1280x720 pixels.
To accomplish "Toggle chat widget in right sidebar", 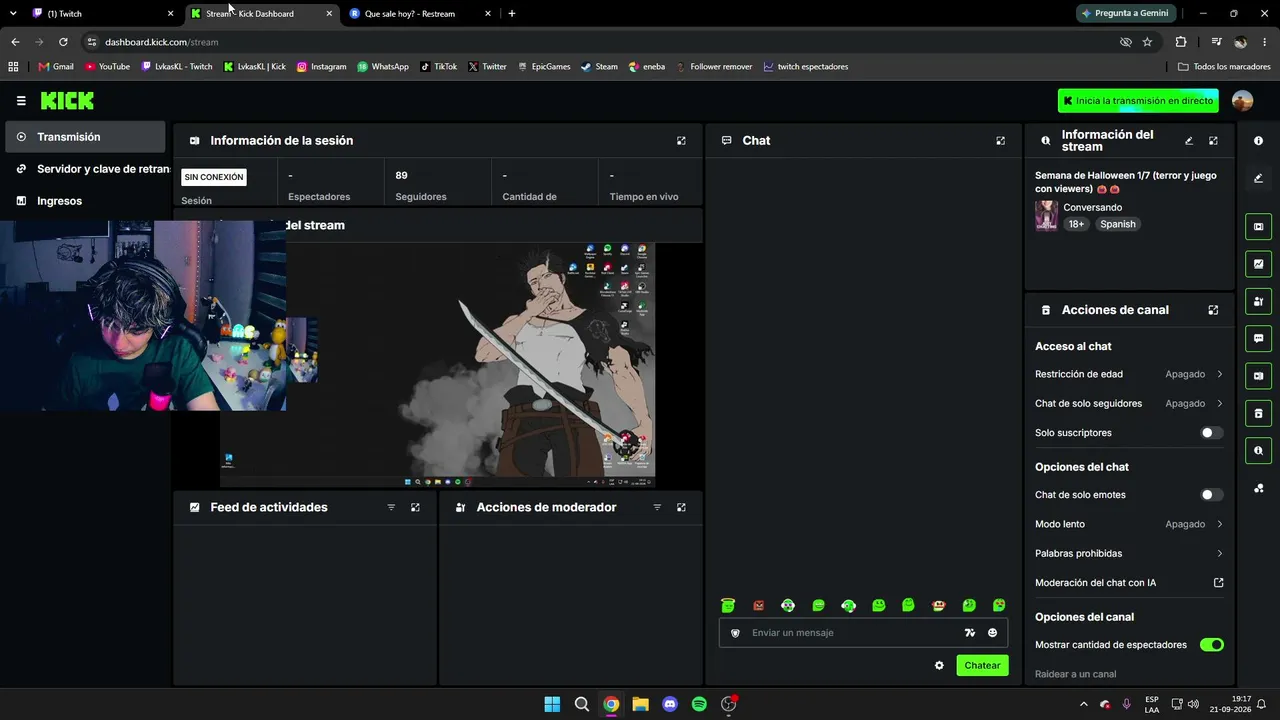I will [1258, 339].
